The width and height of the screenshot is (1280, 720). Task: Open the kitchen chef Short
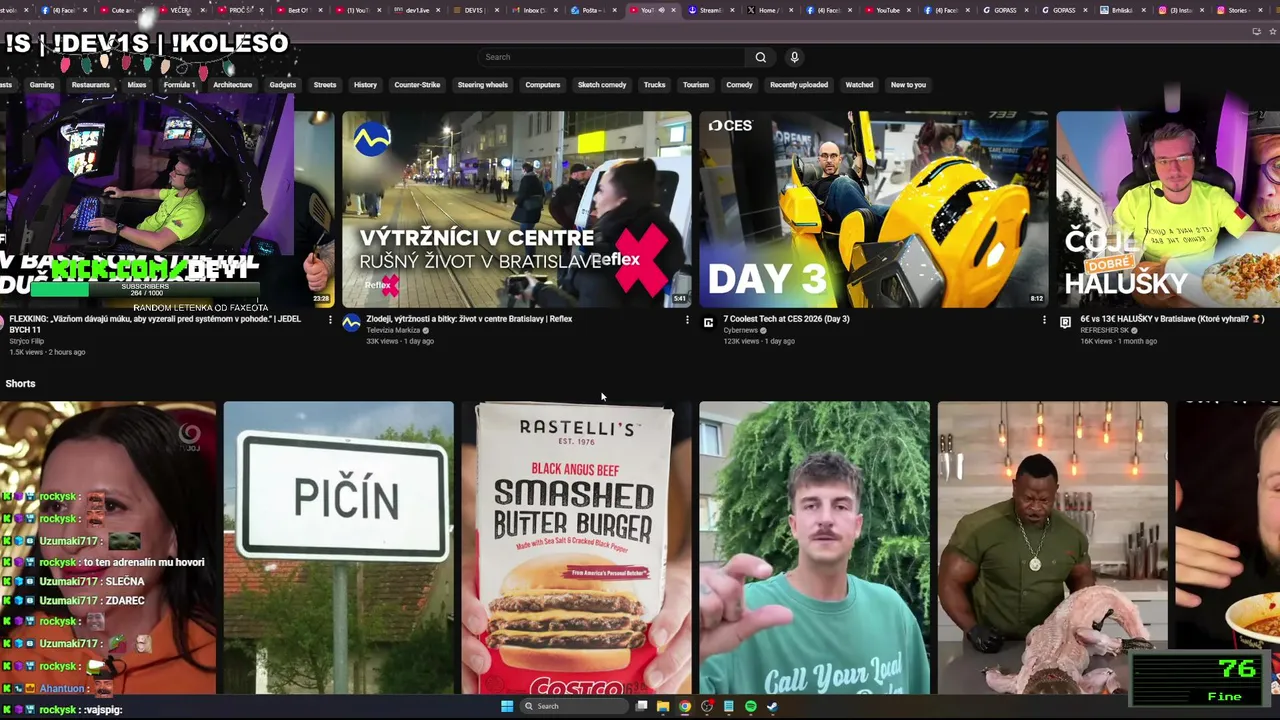pos(1052,547)
